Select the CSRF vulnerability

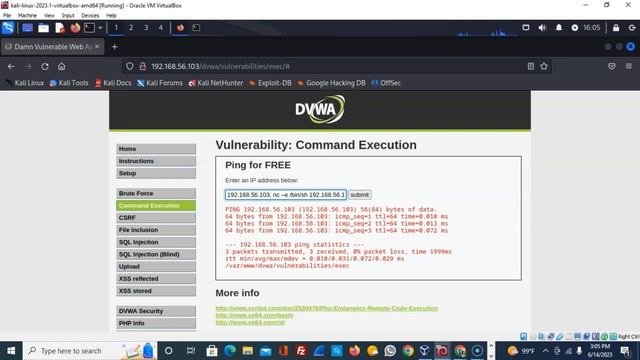tap(156, 218)
